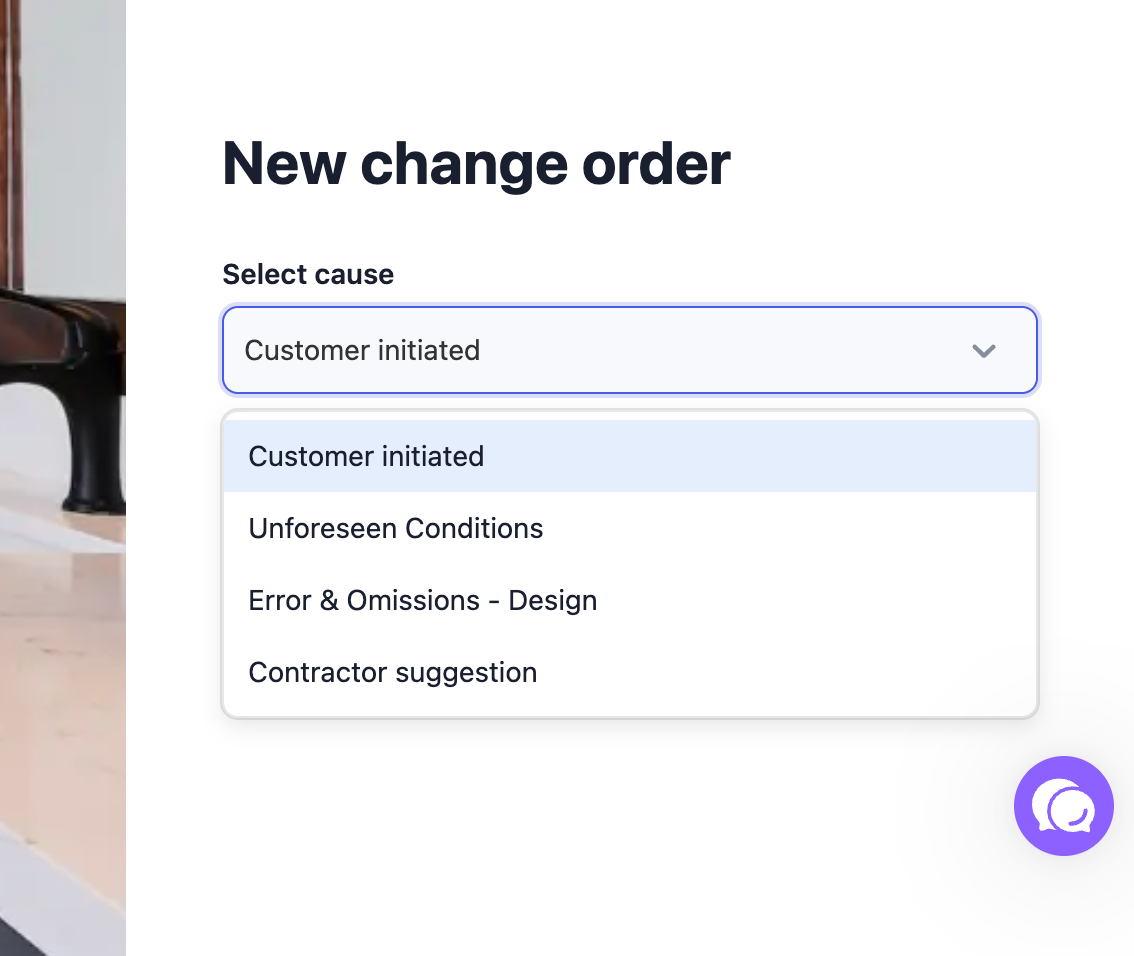Launch live chat from the bubble button

[1063, 806]
